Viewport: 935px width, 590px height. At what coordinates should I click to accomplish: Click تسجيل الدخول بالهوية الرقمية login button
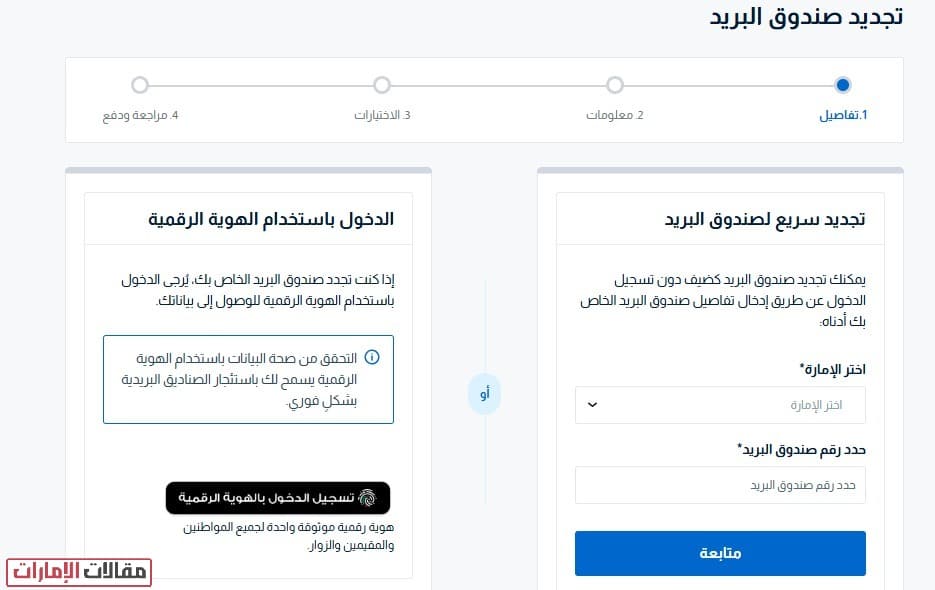point(278,497)
